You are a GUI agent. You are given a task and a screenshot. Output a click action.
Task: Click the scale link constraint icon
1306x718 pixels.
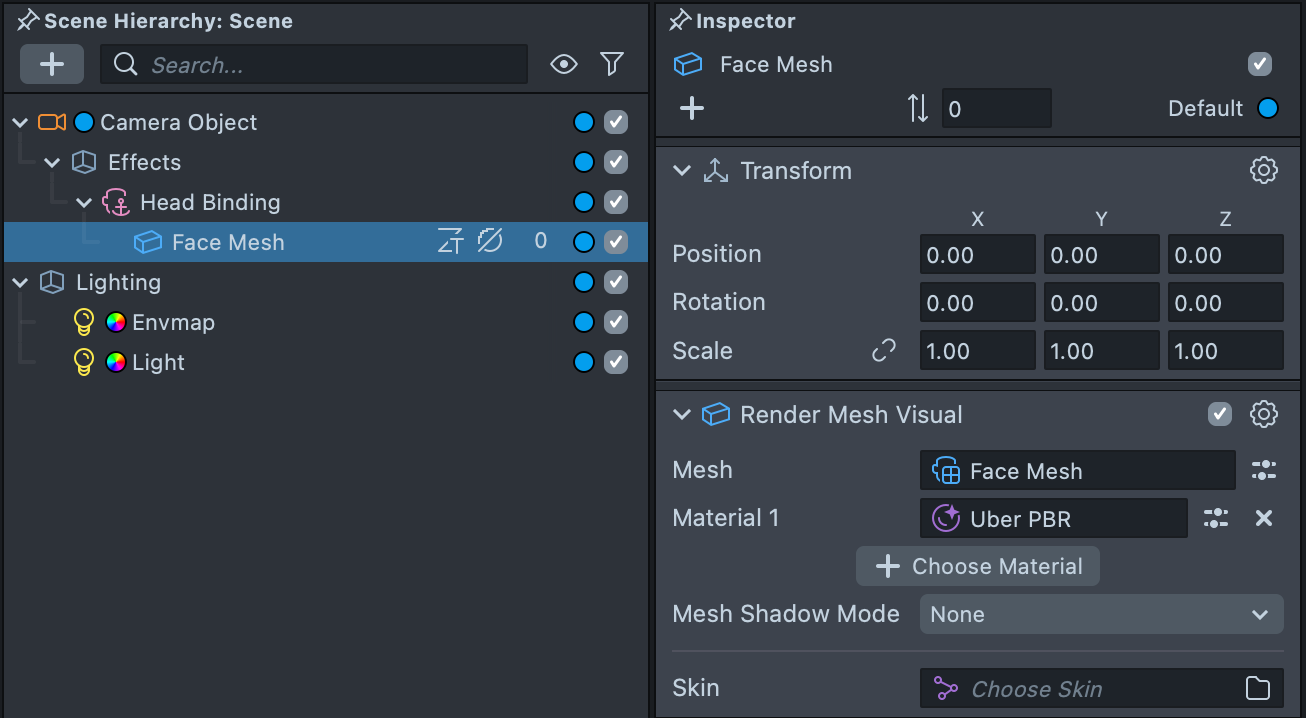click(884, 351)
